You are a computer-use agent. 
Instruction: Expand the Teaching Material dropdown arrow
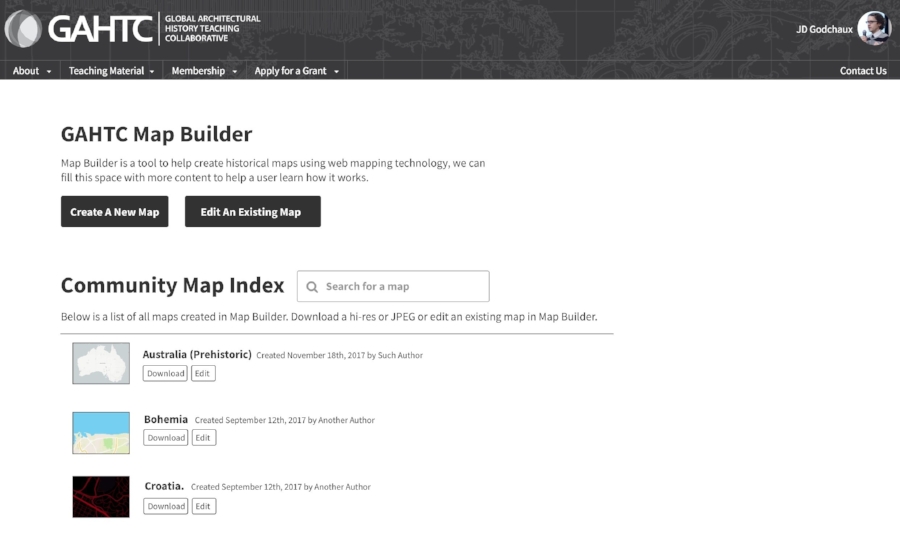click(x=152, y=72)
